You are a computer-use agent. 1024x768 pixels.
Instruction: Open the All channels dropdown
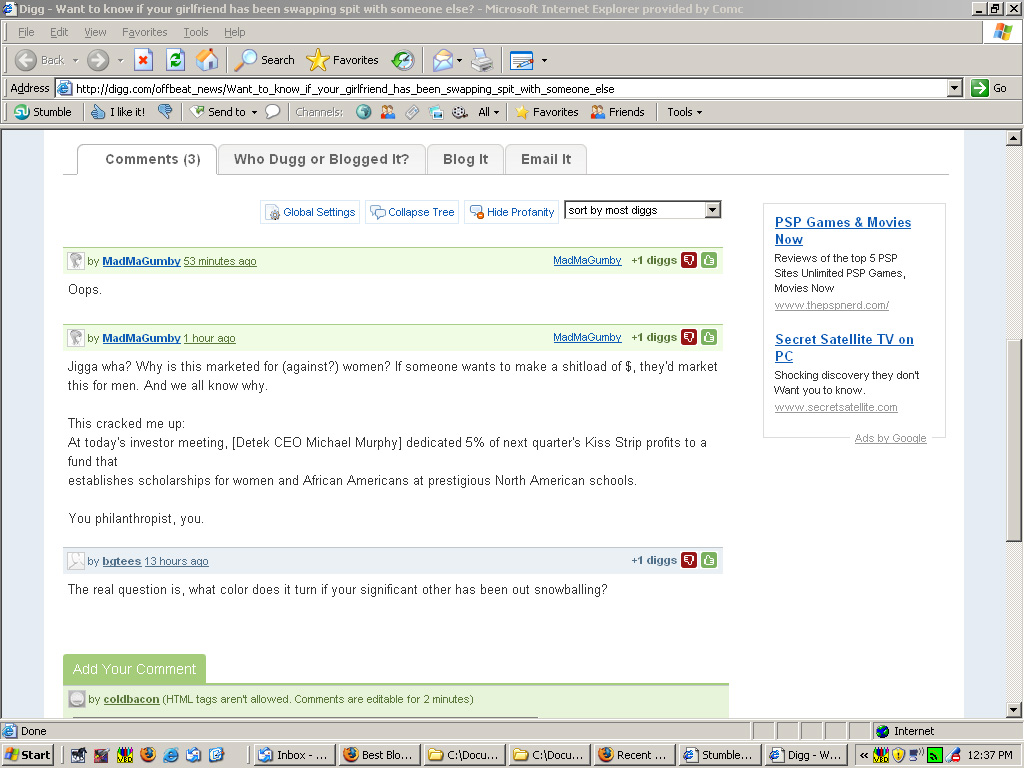[x=488, y=112]
